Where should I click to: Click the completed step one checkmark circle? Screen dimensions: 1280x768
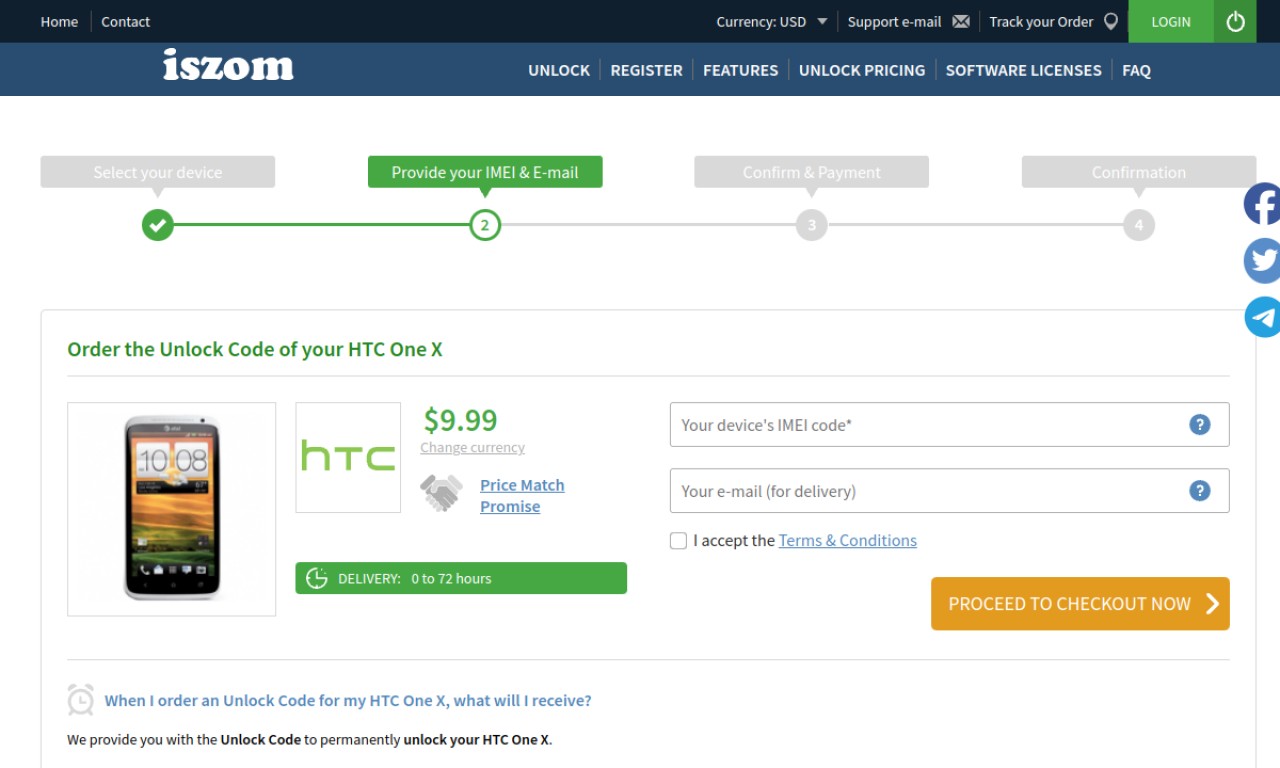pyautogui.click(x=157, y=225)
